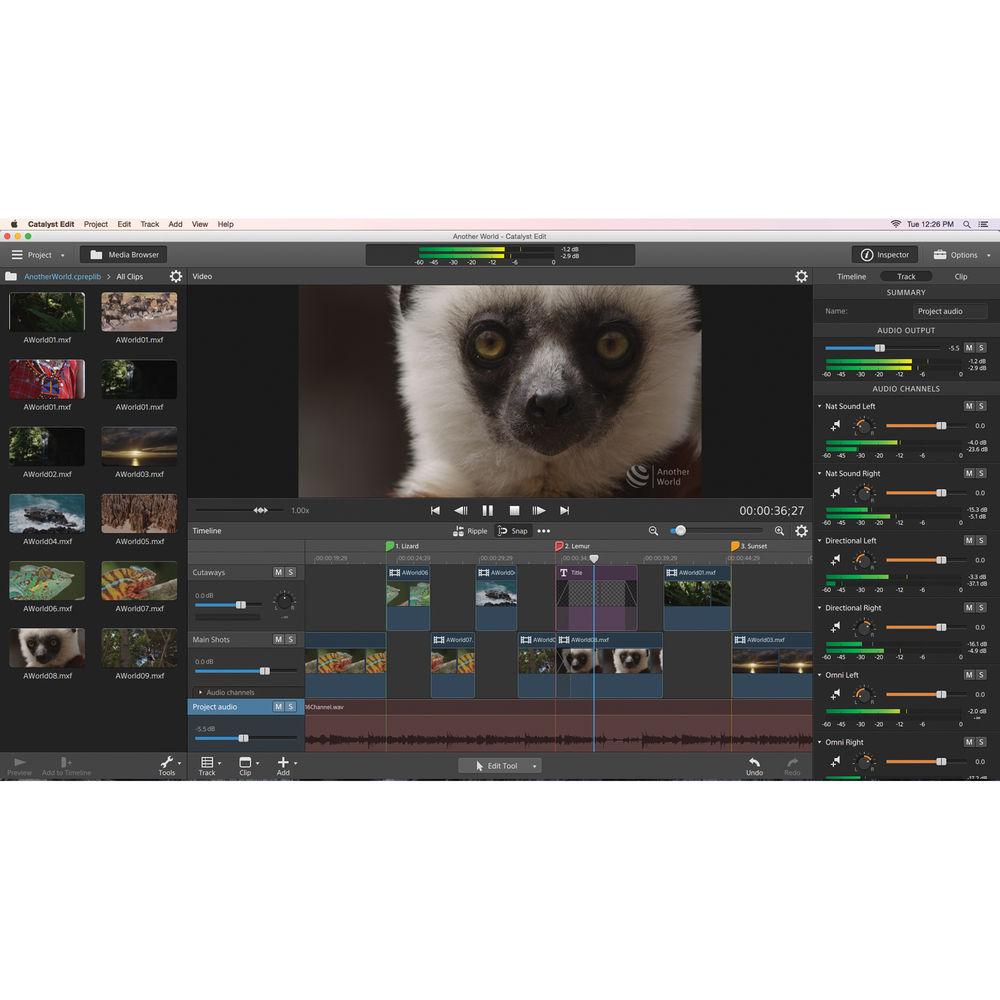
Task: Click the Undo icon
Action: (755, 765)
